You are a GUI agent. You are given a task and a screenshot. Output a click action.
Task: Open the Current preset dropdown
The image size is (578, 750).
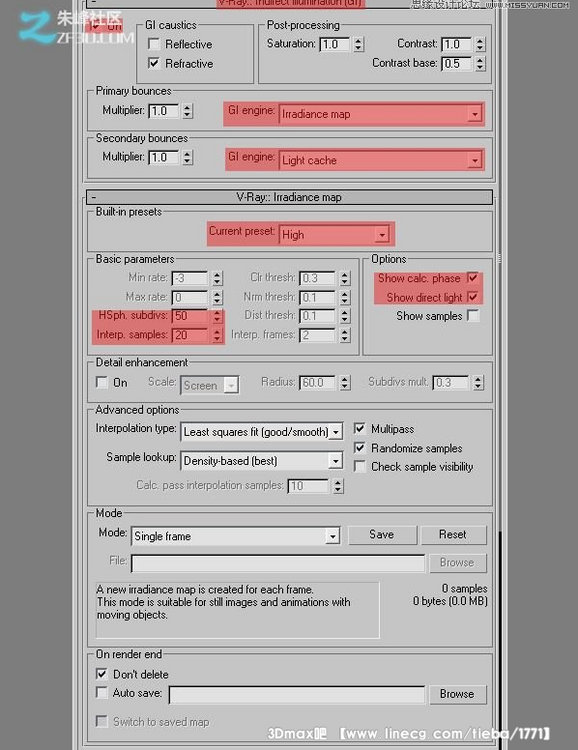[334, 234]
